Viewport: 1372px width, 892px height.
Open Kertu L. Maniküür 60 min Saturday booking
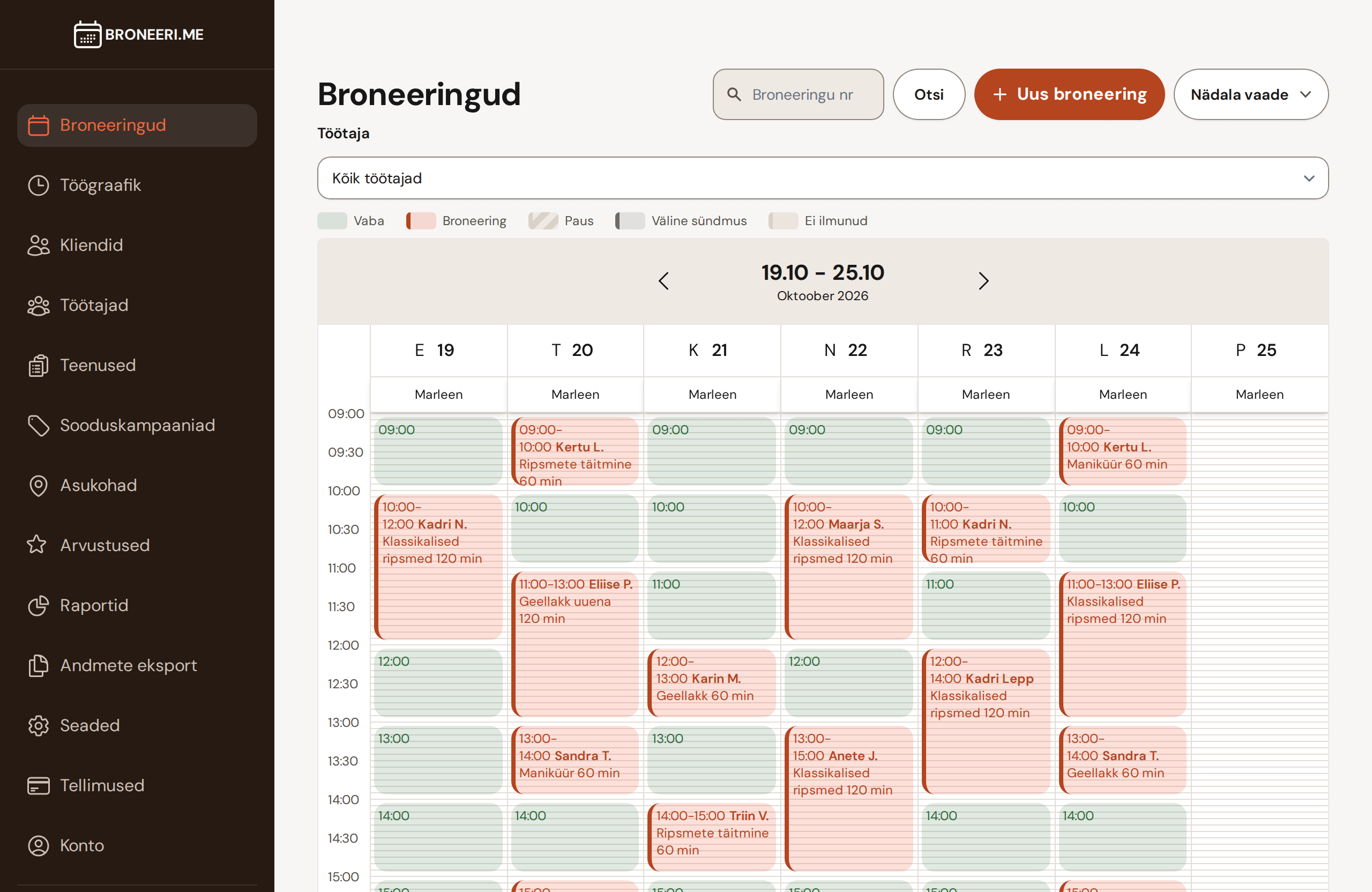(x=1122, y=451)
